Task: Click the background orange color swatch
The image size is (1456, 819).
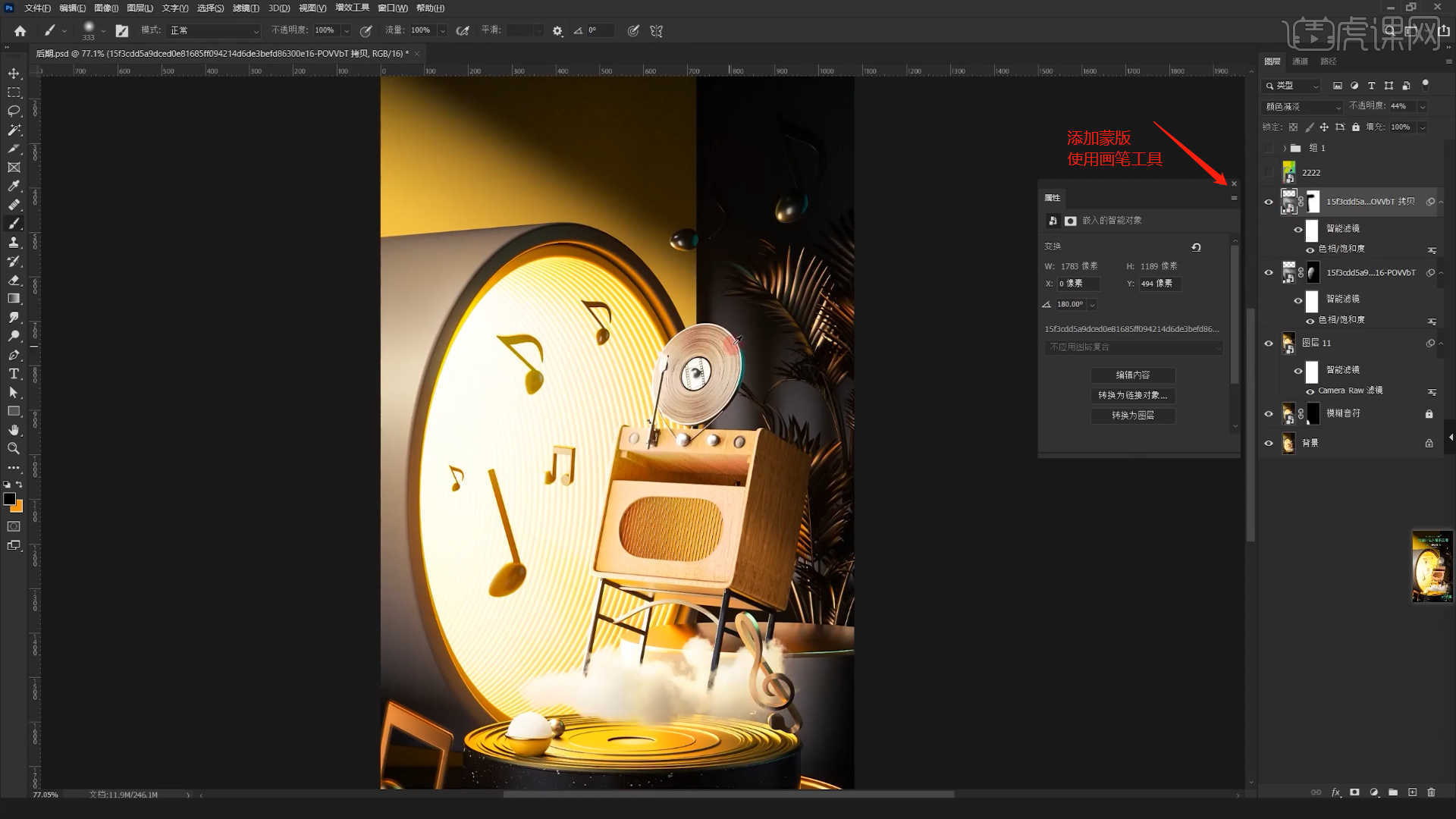Action: coord(18,507)
